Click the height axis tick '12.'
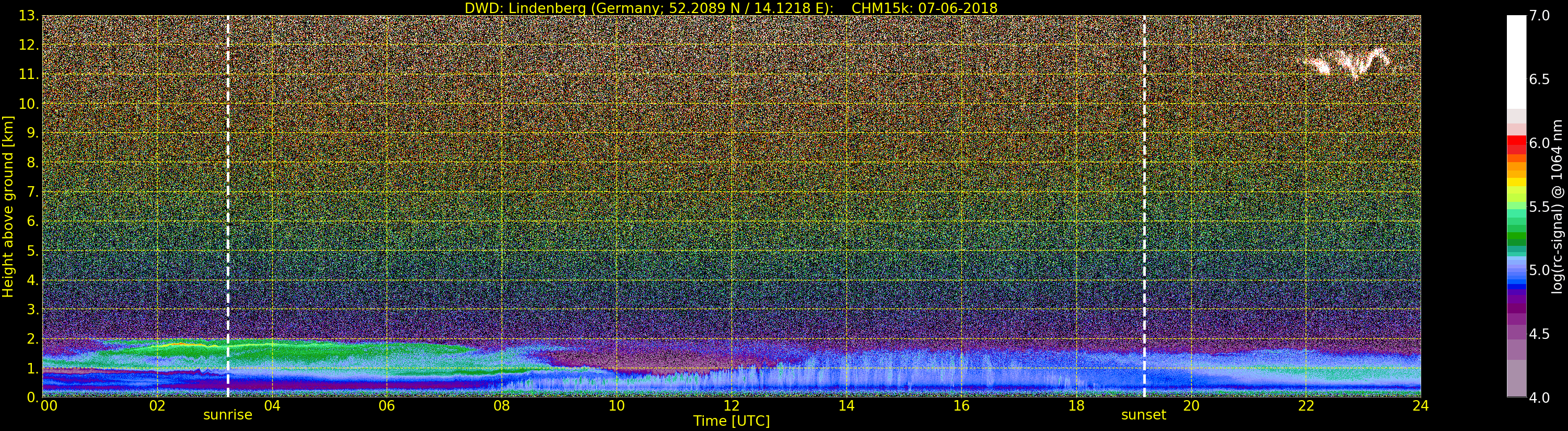Viewport: 1568px width, 431px height. point(29,45)
